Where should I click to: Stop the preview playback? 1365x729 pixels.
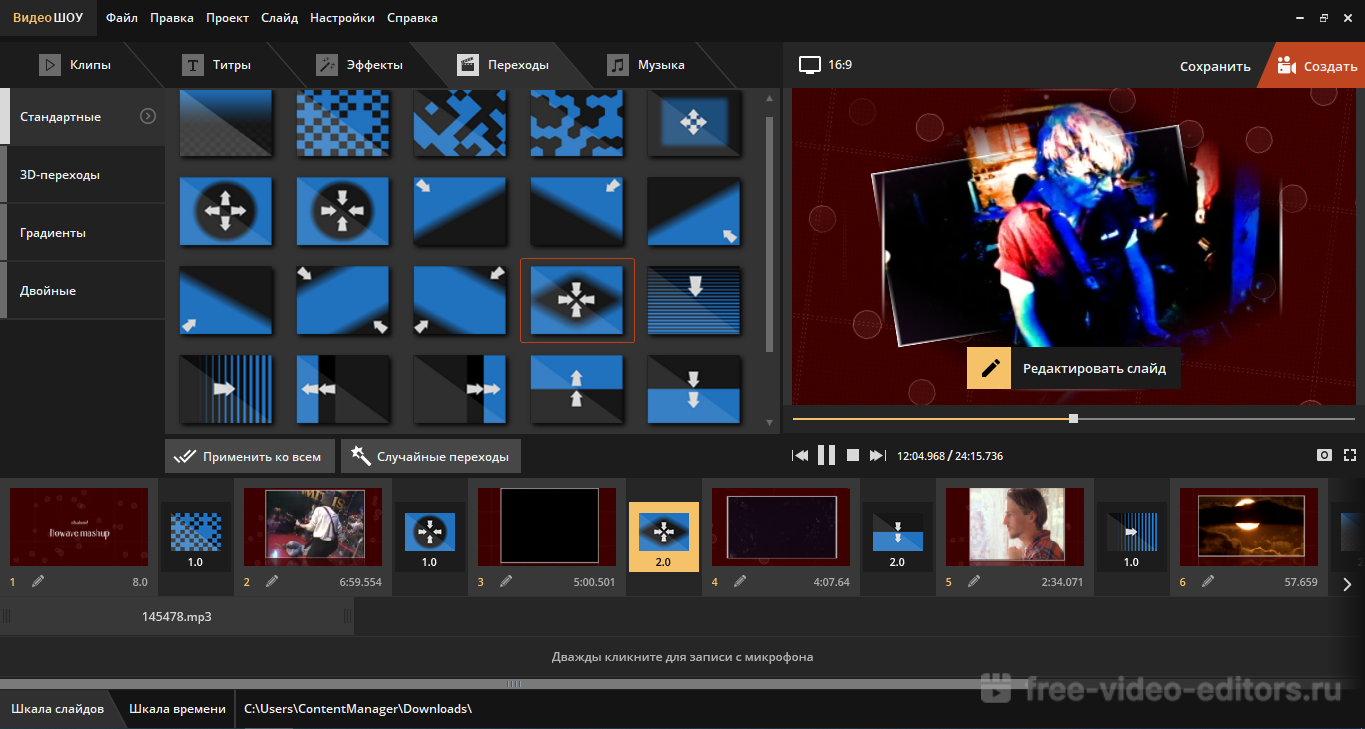pyautogui.click(x=853, y=455)
